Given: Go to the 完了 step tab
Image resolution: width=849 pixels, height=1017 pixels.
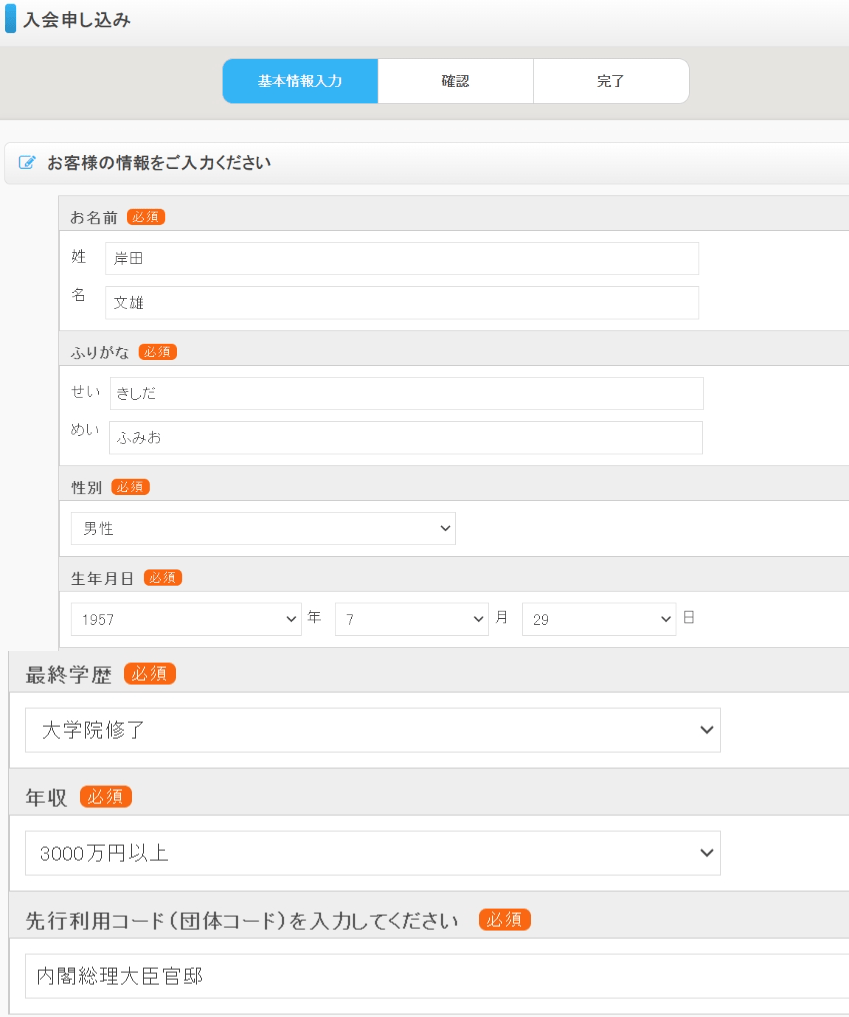Looking at the screenshot, I should coord(611,81).
